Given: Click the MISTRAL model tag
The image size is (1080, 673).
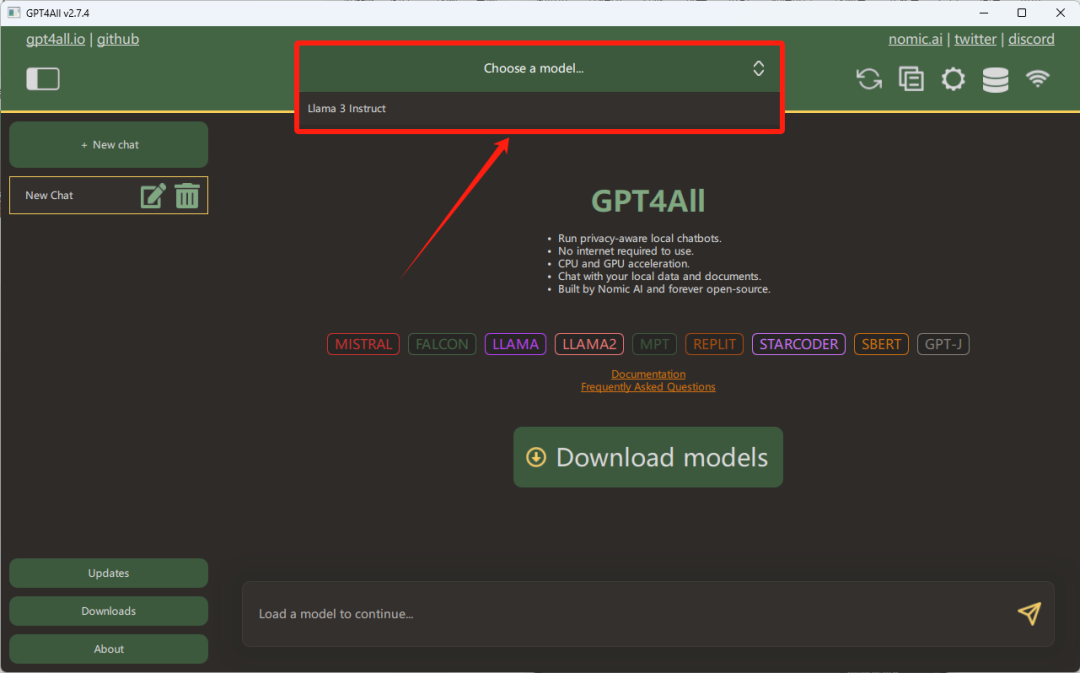Looking at the screenshot, I should 364,344.
